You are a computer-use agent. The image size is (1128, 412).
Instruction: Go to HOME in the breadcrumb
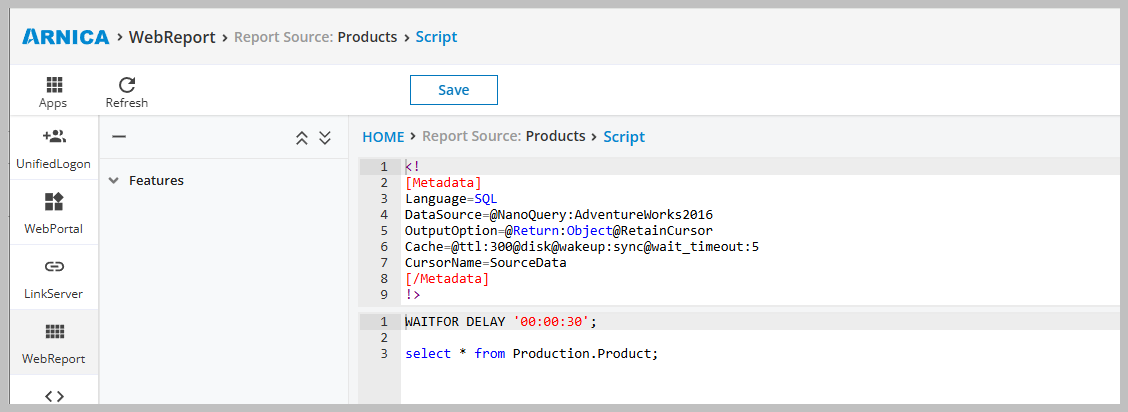[x=383, y=137]
